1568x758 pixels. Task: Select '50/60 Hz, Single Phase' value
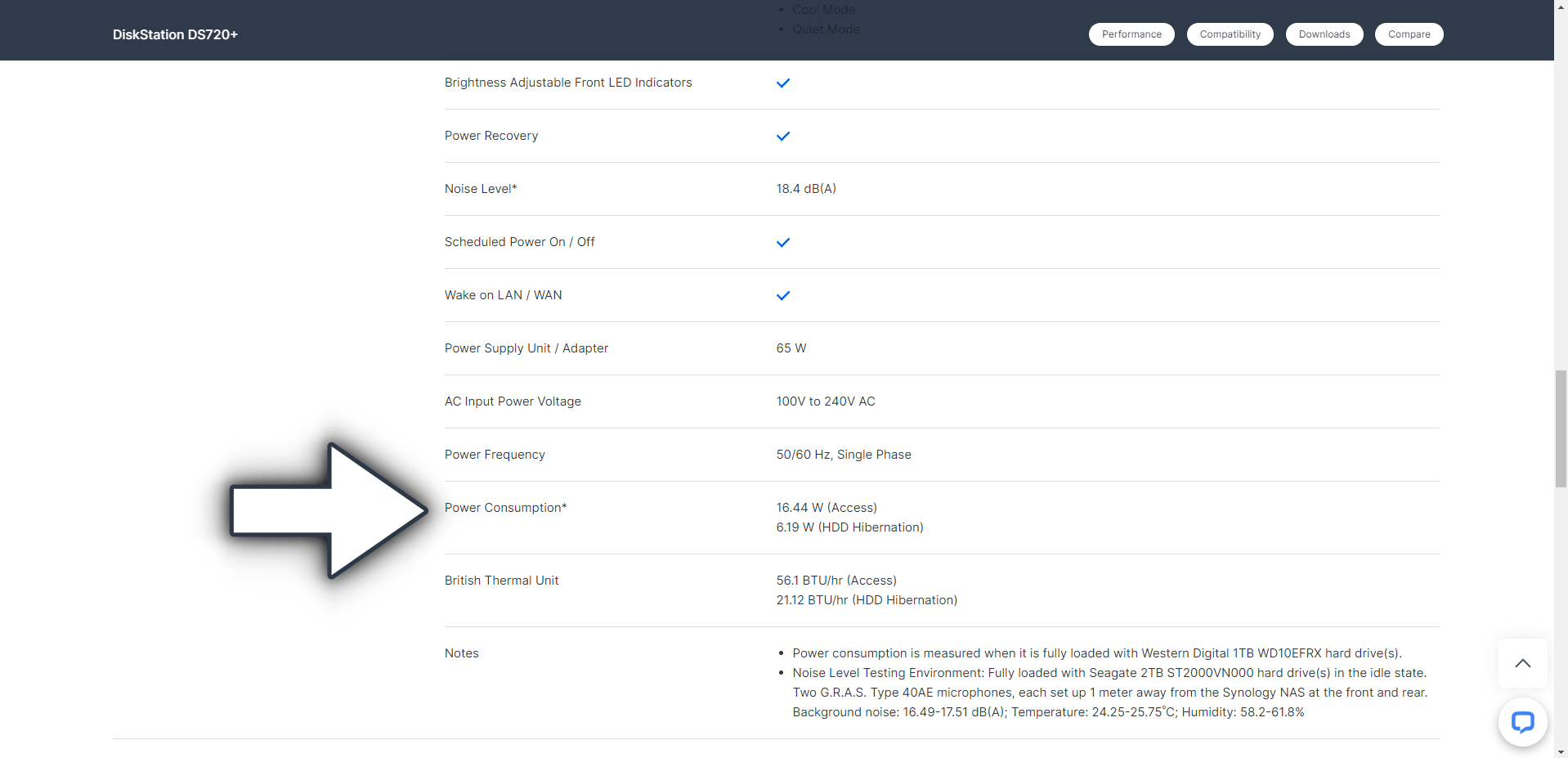[844, 455]
